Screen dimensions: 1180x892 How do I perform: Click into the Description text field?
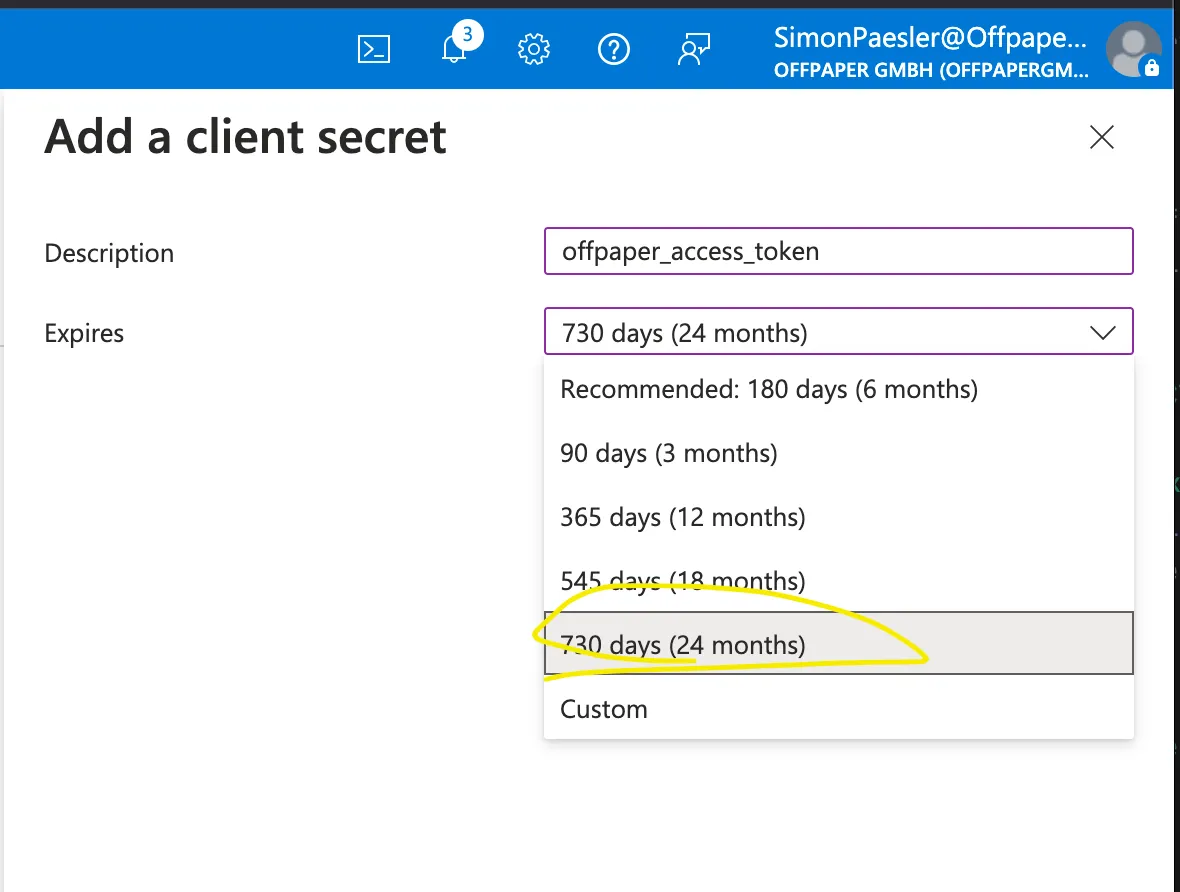tap(838, 251)
